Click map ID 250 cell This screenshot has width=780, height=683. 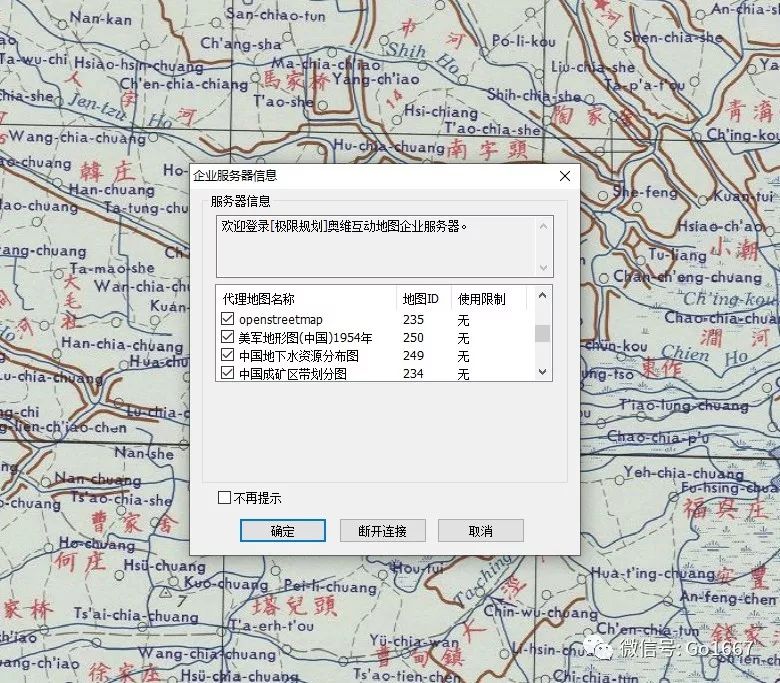(x=413, y=337)
